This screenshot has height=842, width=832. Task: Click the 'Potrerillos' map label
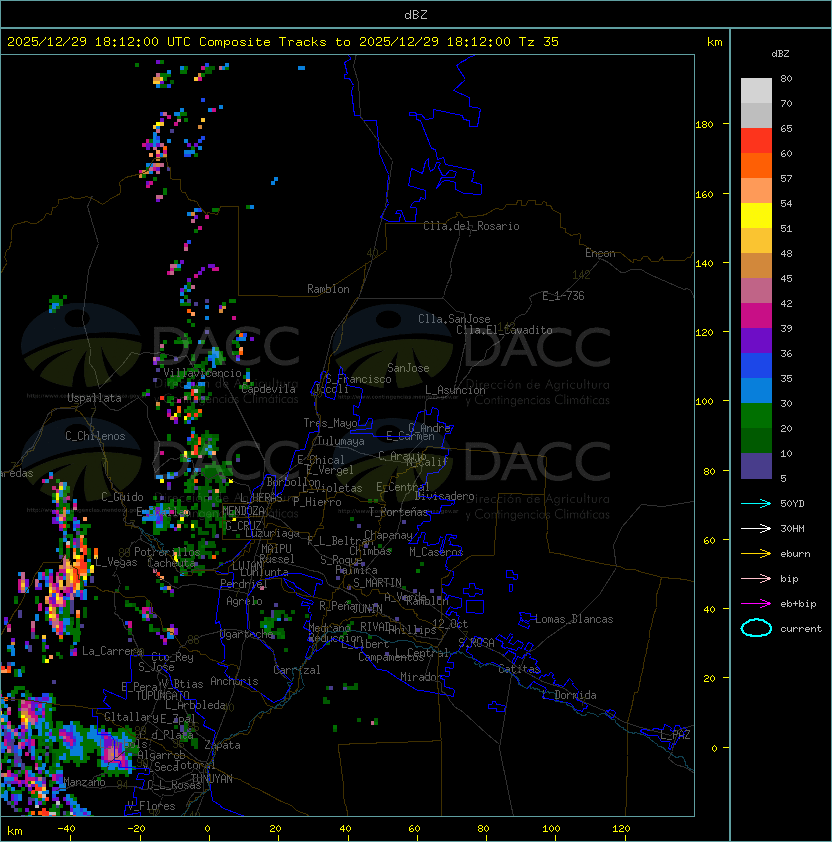167,552
